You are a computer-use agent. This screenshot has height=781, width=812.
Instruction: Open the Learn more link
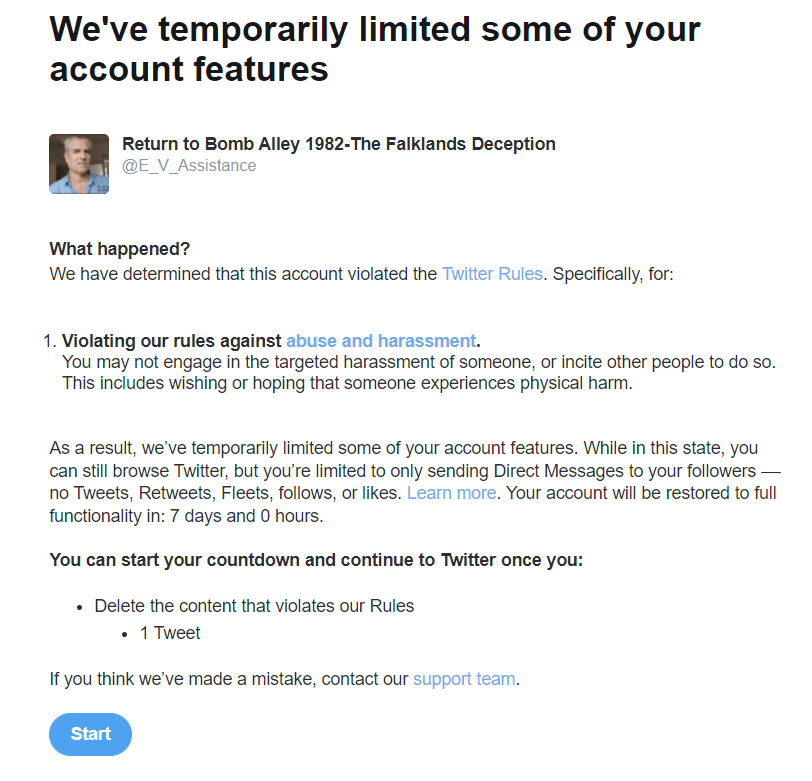(451, 493)
